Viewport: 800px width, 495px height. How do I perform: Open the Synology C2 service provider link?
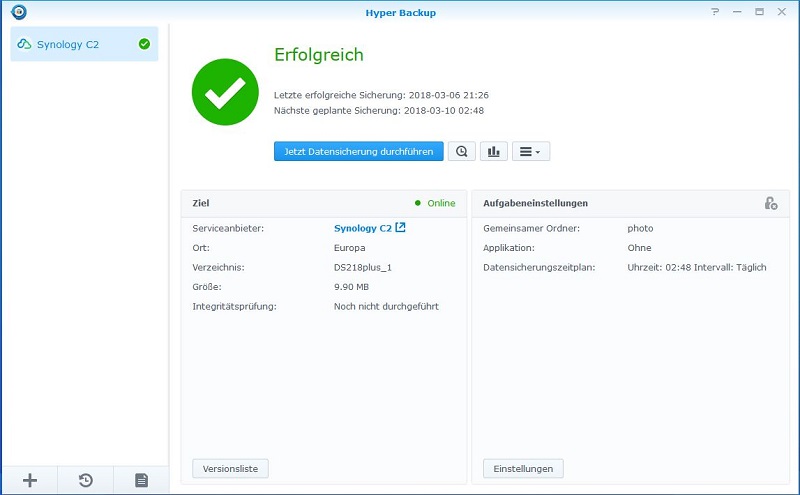point(363,228)
